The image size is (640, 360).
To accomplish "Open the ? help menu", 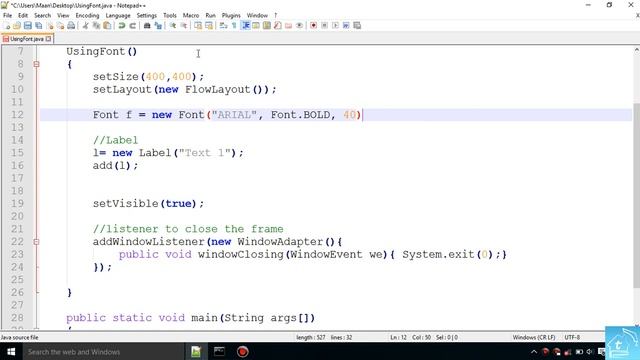I will click(x=276, y=16).
